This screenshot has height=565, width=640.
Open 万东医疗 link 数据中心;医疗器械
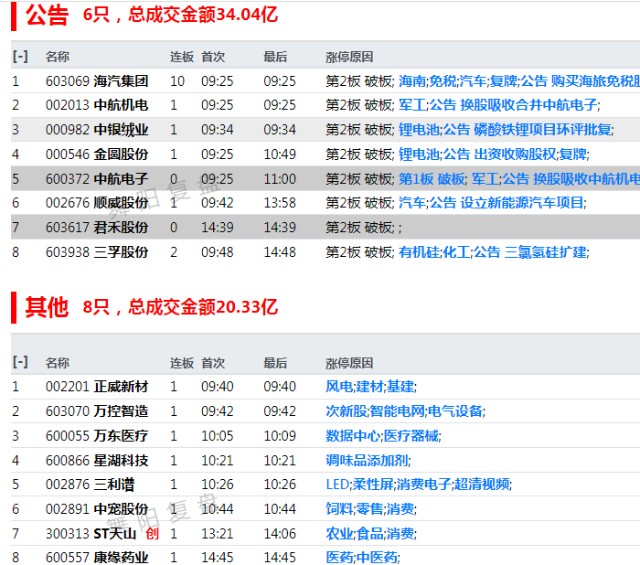(382, 436)
